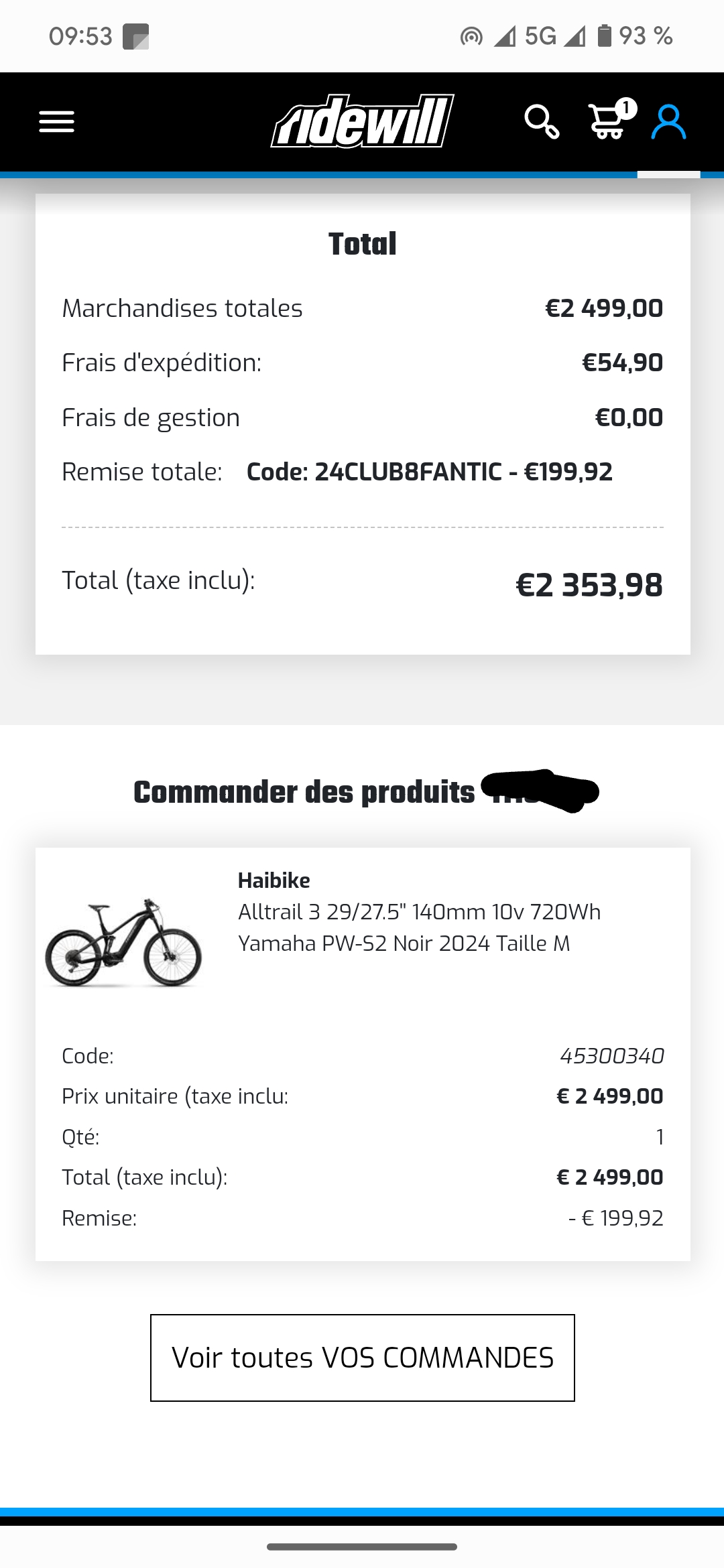Click the Haibike e-bike thumbnail image
Screen dimensions: 724x1568
tap(123, 943)
